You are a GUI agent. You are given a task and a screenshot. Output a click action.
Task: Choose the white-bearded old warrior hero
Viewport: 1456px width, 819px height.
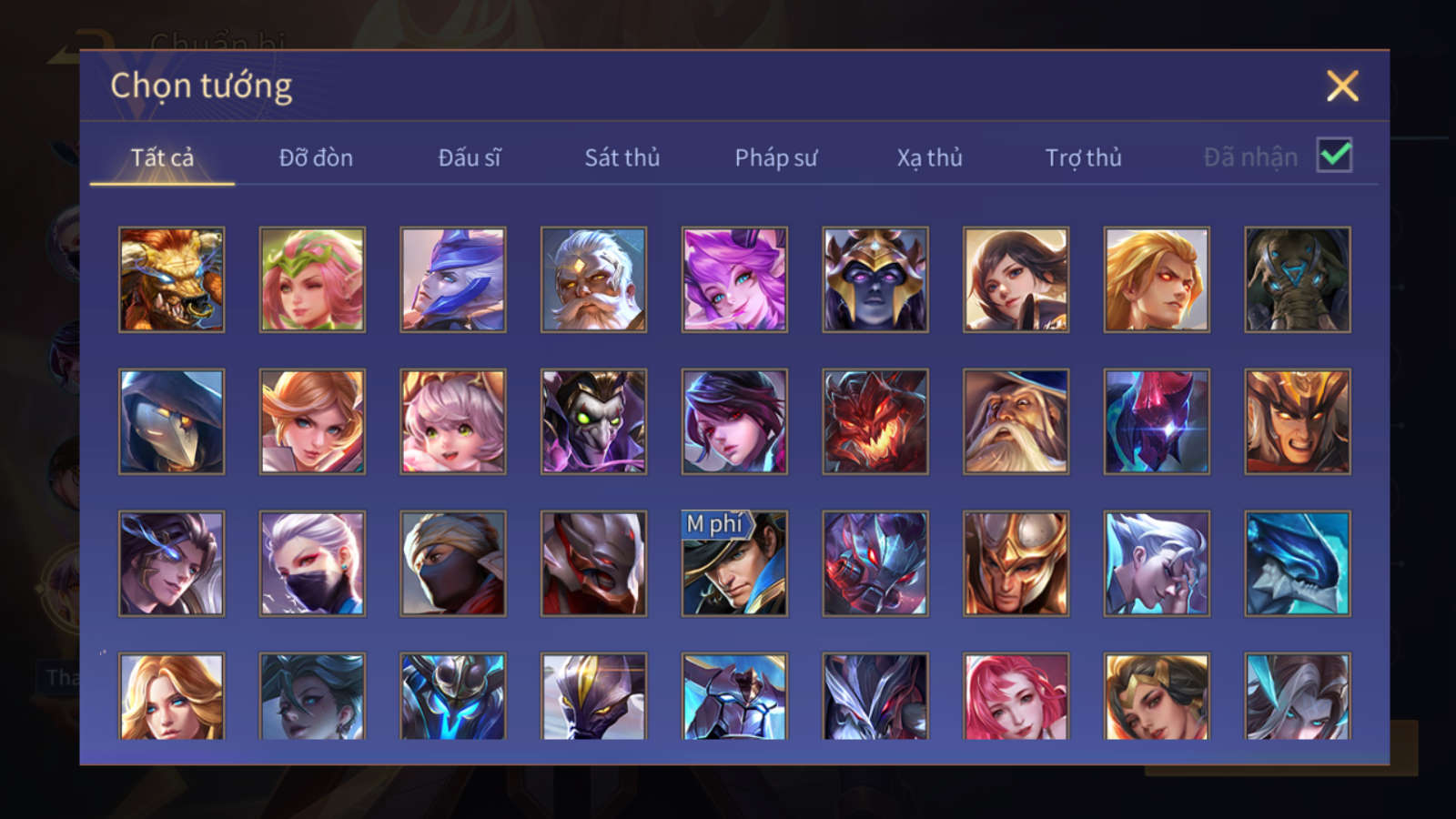[x=593, y=279]
